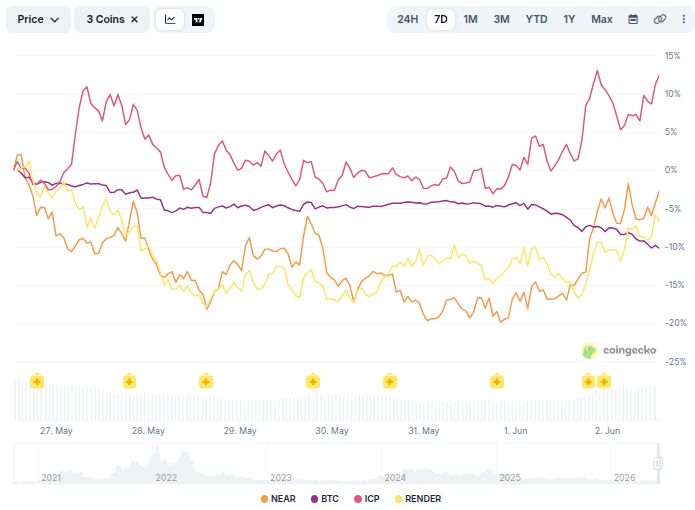
Task: Open the three-dot more options menu
Action: click(x=683, y=19)
